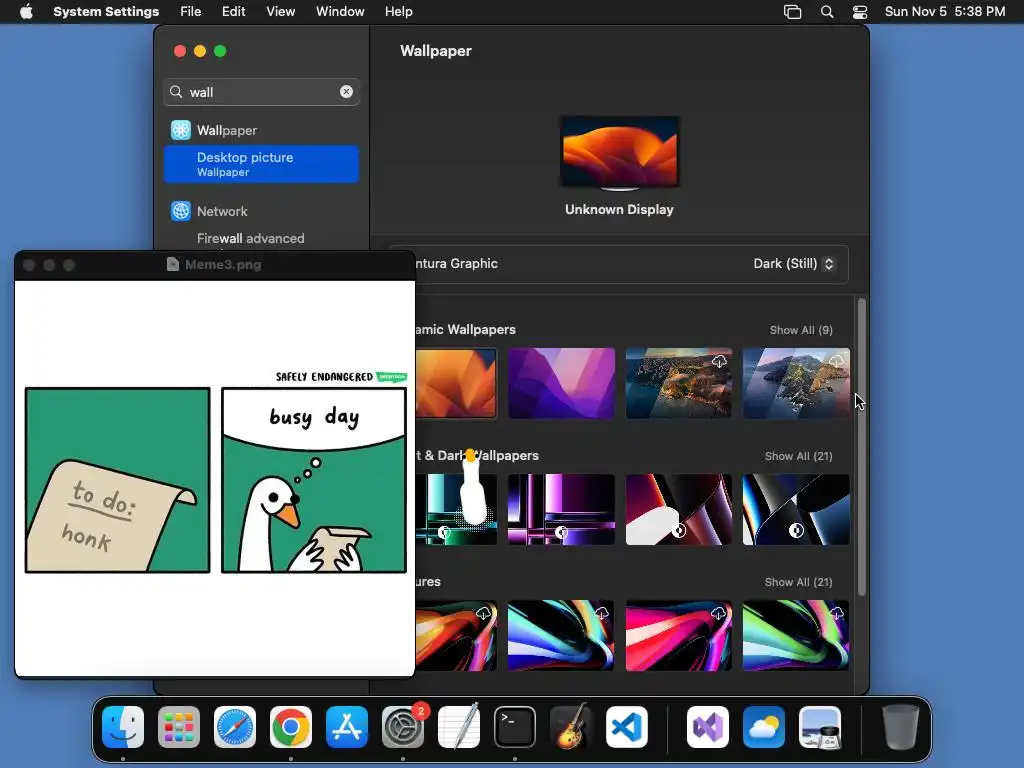Launch Google Chrome from the Dock
The width and height of the screenshot is (1024, 768).
pos(291,727)
